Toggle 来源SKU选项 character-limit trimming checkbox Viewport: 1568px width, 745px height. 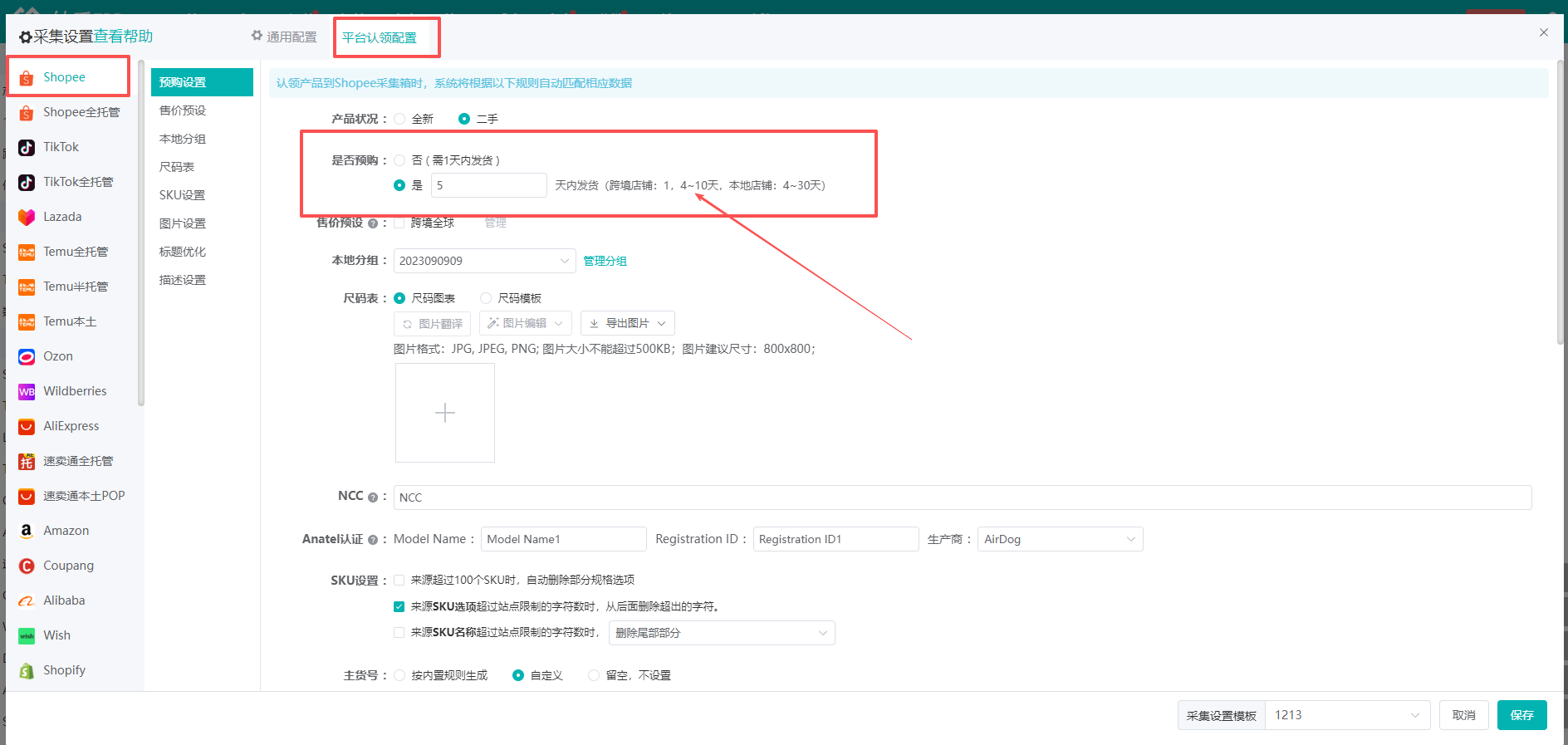click(399, 606)
